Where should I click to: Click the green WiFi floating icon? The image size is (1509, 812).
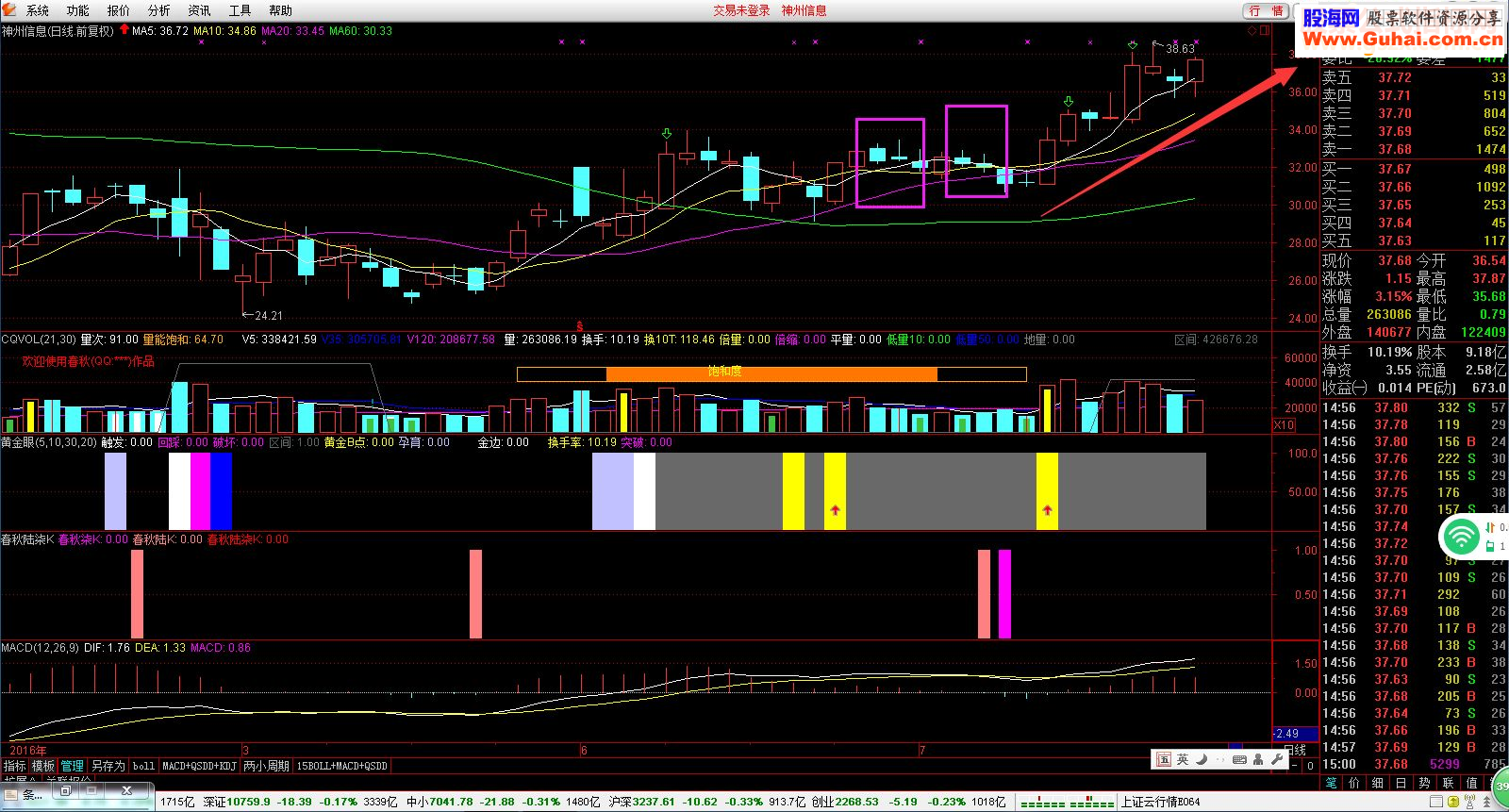[x=1461, y=537]
